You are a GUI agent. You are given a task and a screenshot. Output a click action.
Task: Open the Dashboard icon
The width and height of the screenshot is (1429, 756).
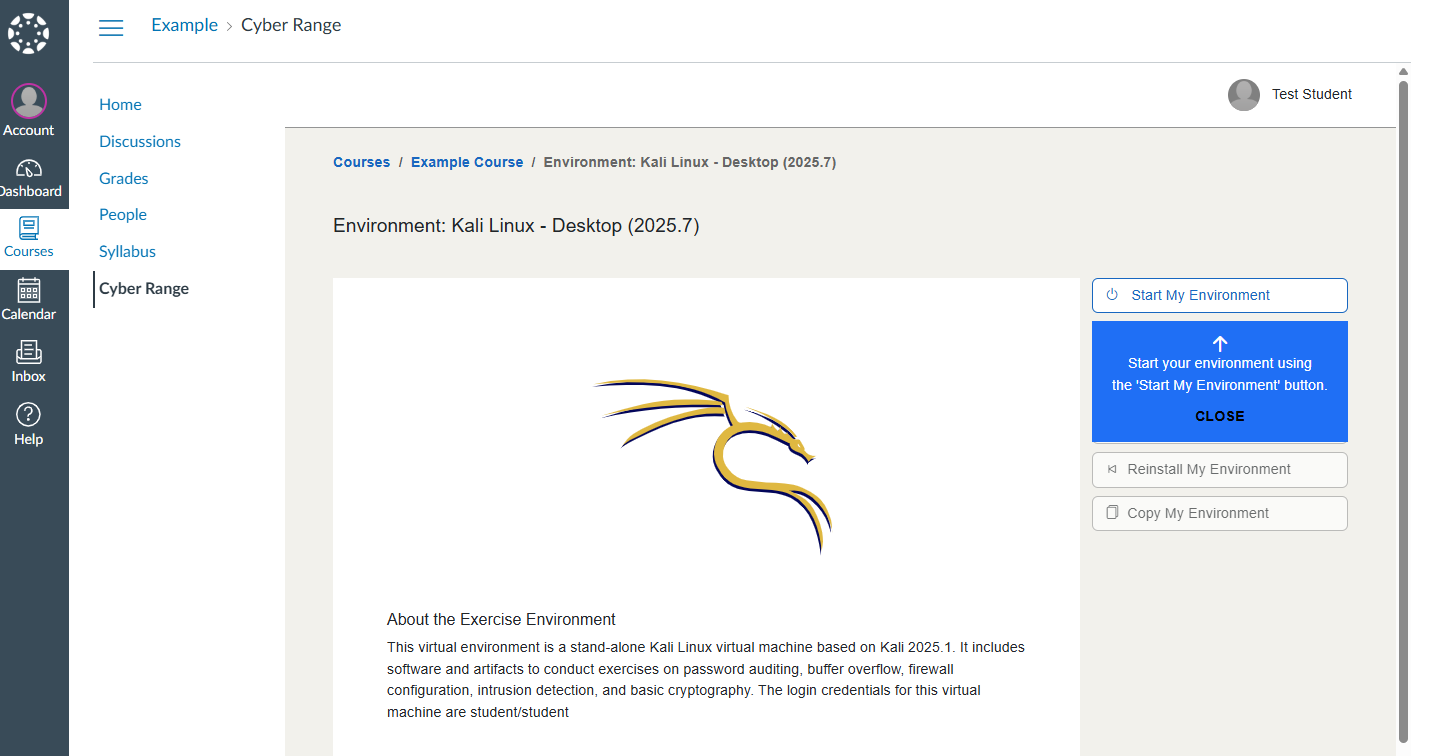tap(29, 168)
